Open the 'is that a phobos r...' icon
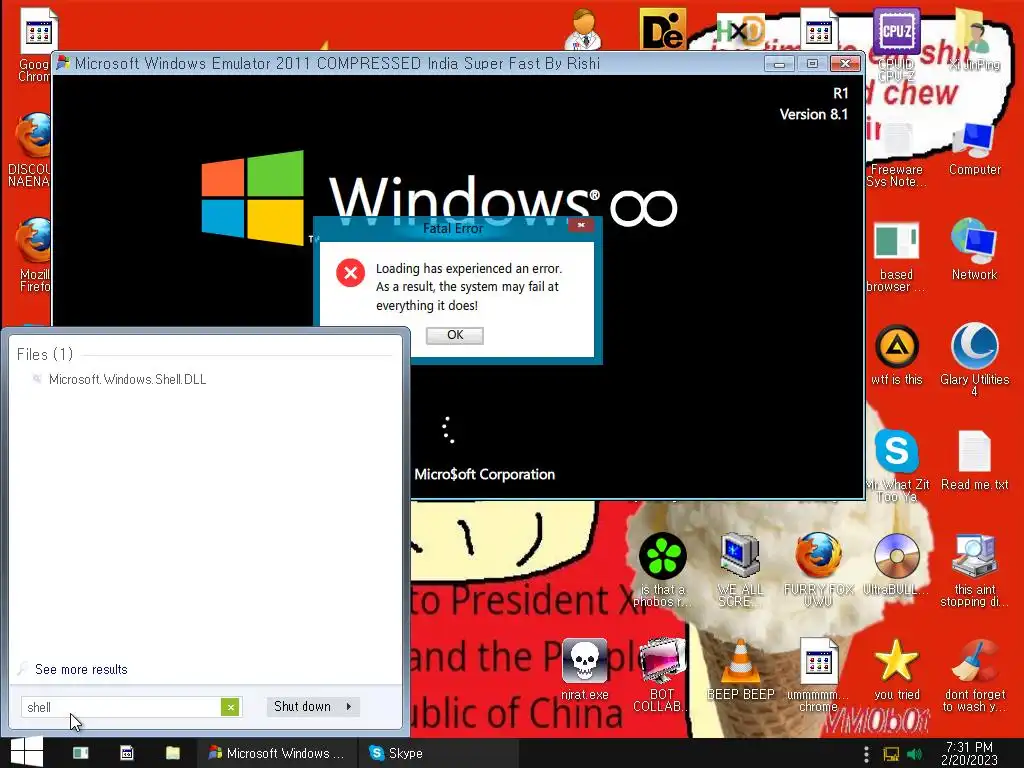Screen dimensions: 1024x768 (x=662, y=570)
